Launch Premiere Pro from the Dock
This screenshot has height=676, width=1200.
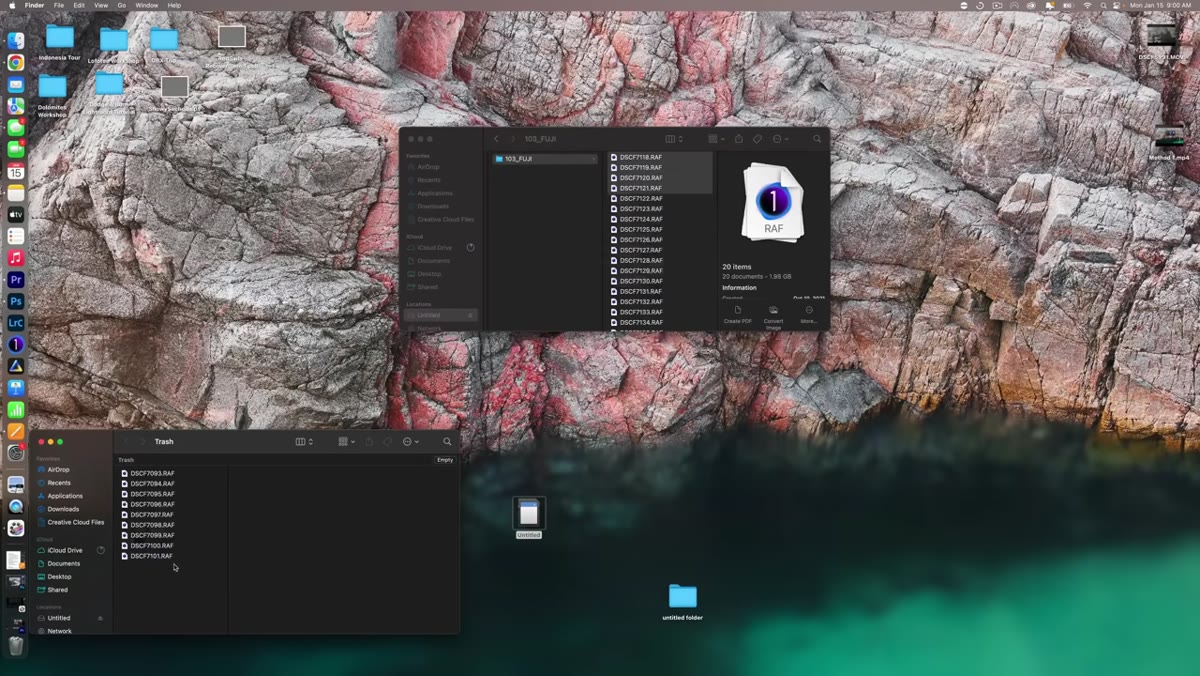coord(16,280)
